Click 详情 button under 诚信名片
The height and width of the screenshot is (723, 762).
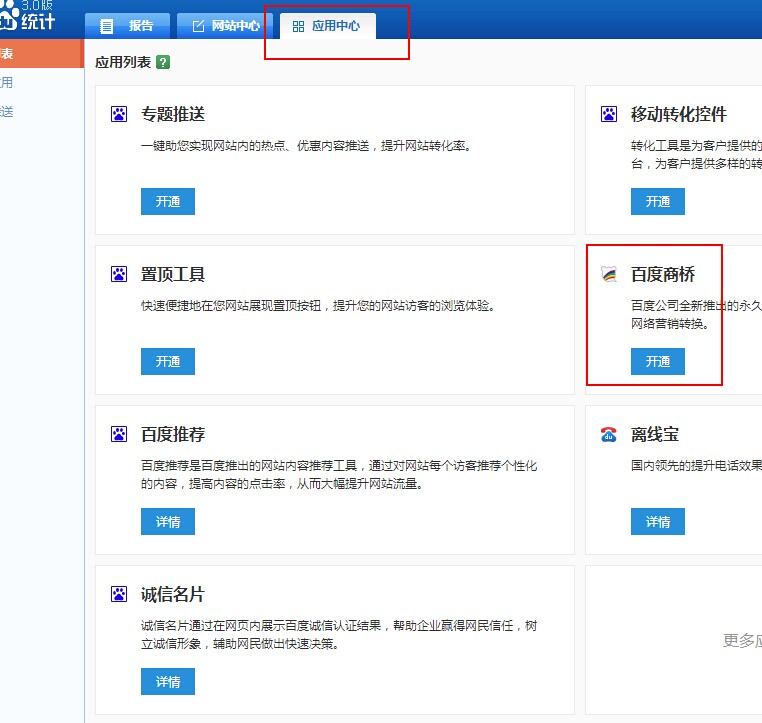click(x=167, y=681)
